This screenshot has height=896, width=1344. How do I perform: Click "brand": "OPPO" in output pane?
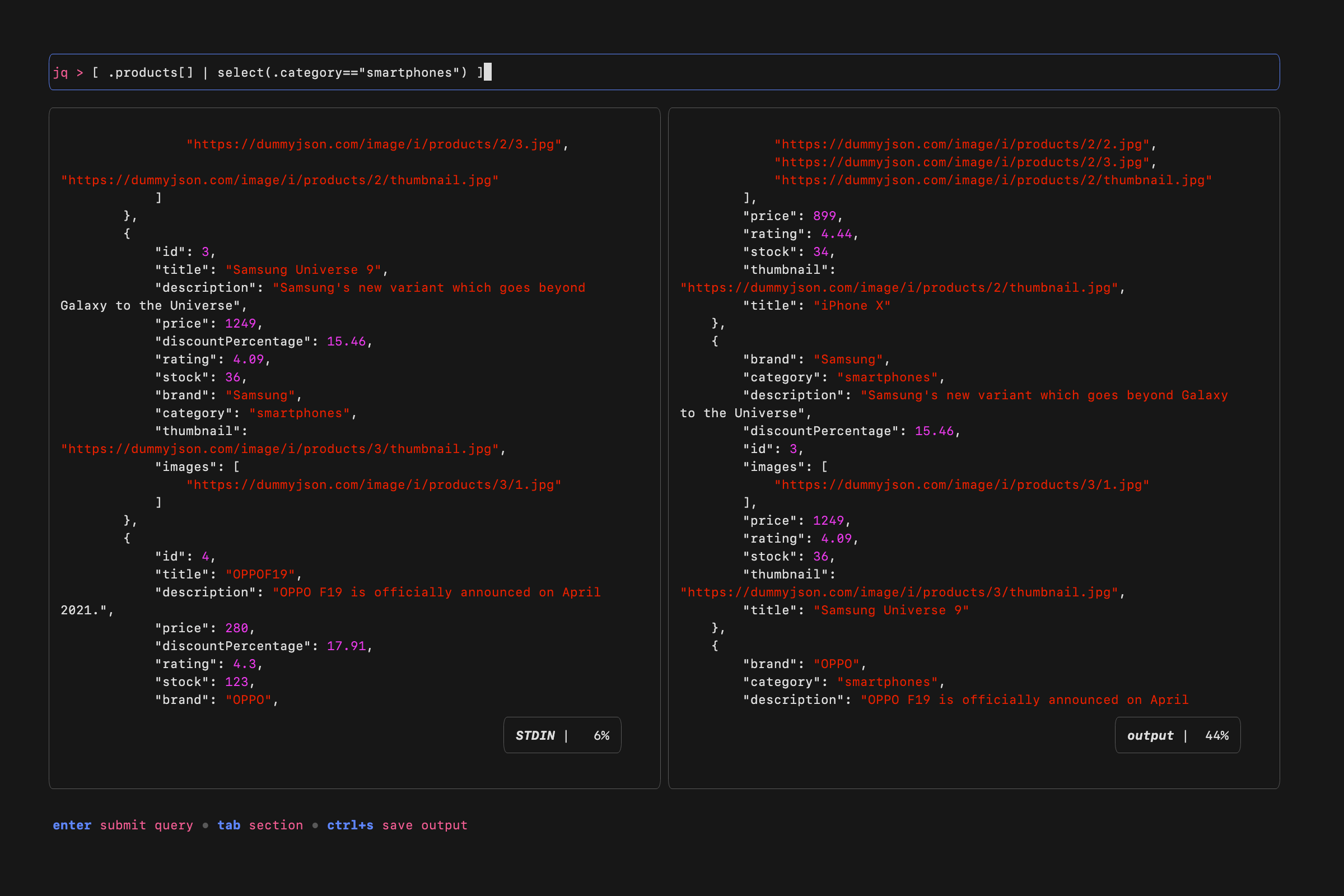pos(805,664)
